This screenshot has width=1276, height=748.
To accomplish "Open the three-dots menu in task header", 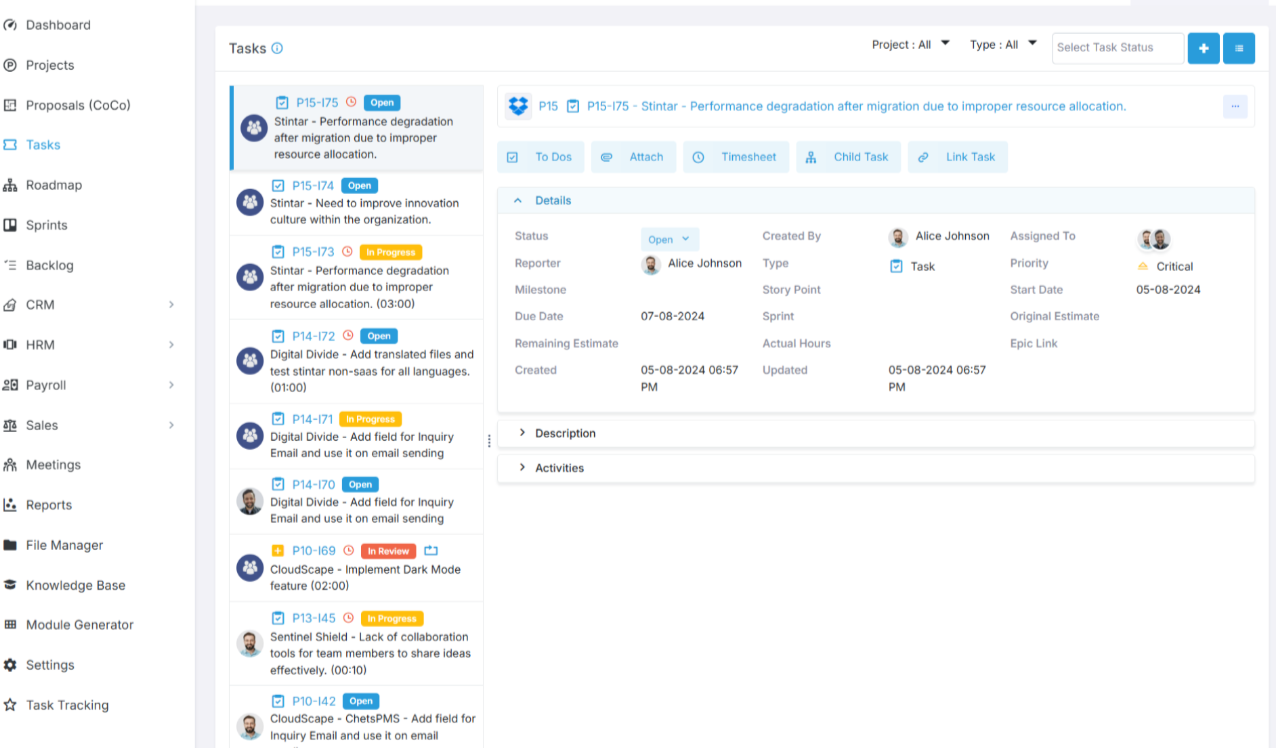I will [1235, 106].
